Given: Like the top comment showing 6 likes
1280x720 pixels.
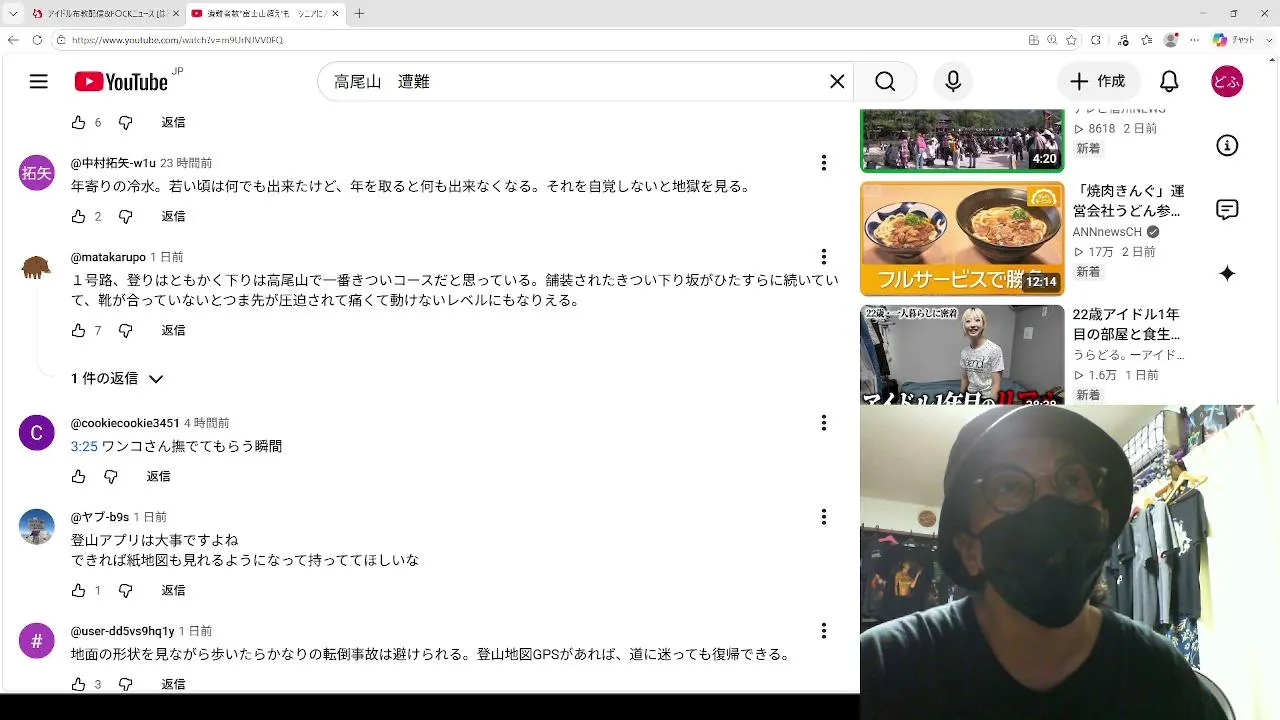Looking at the screenshot, I should coord(79,122).
